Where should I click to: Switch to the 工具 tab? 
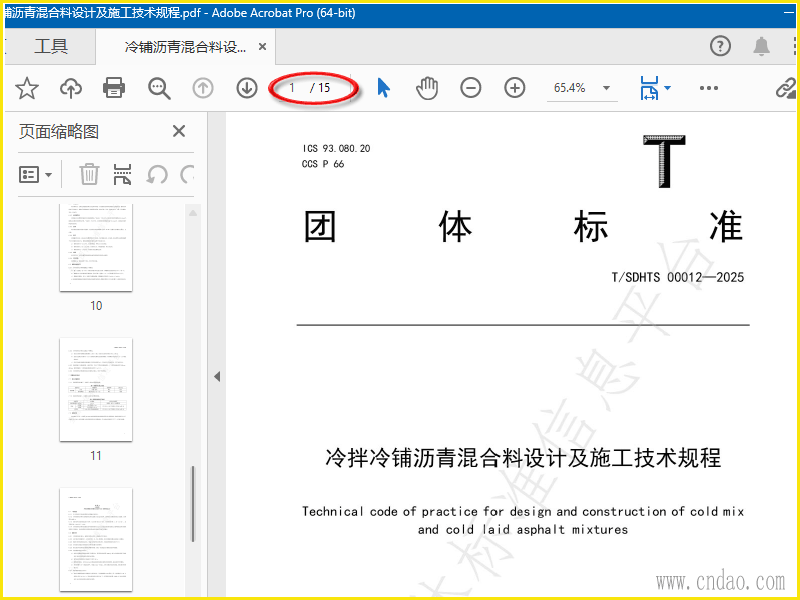coord(51,46)
